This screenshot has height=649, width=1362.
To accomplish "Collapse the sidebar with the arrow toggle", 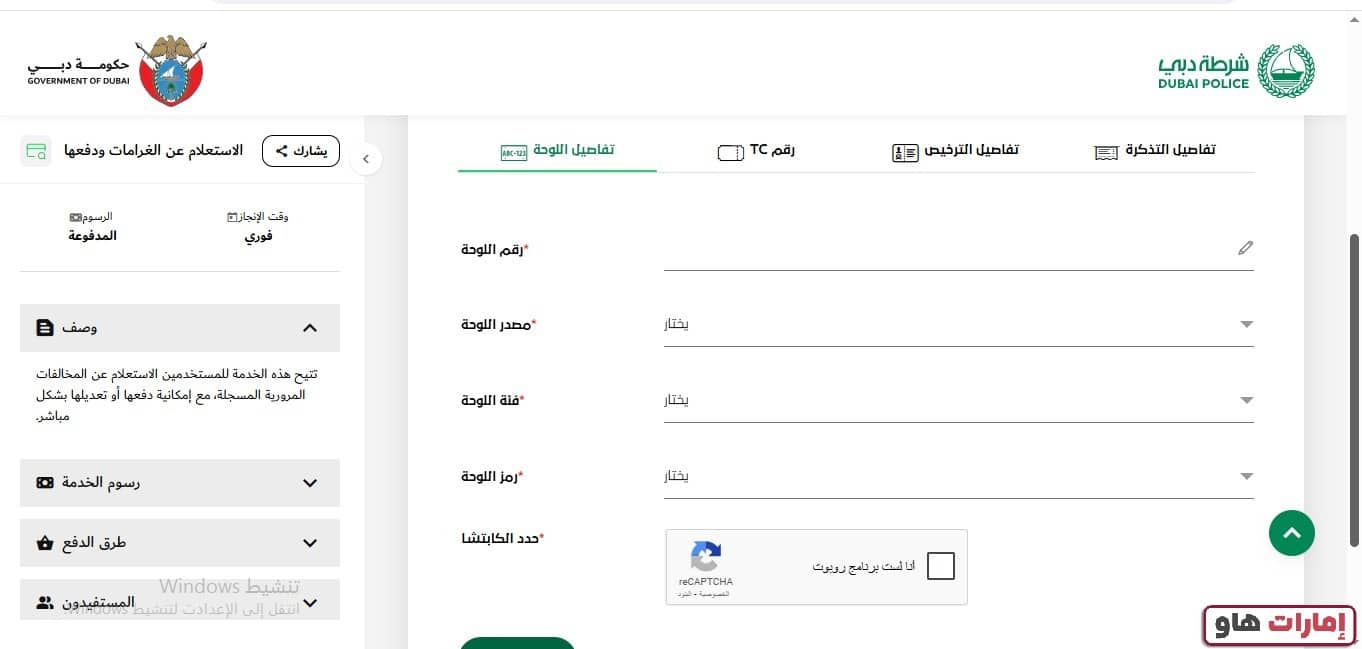I will click(367, 158).
